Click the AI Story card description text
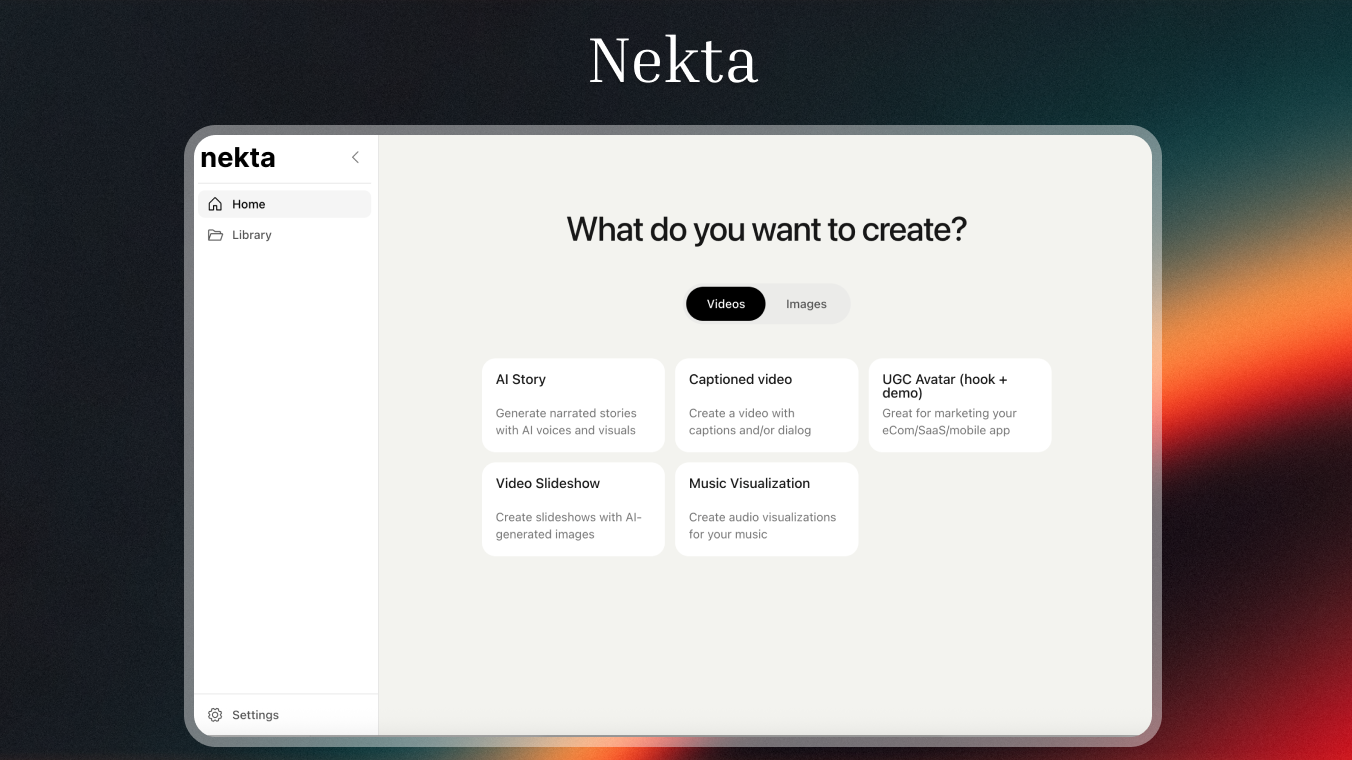Viewport: 1352px width, 760px height. [566, 421]
